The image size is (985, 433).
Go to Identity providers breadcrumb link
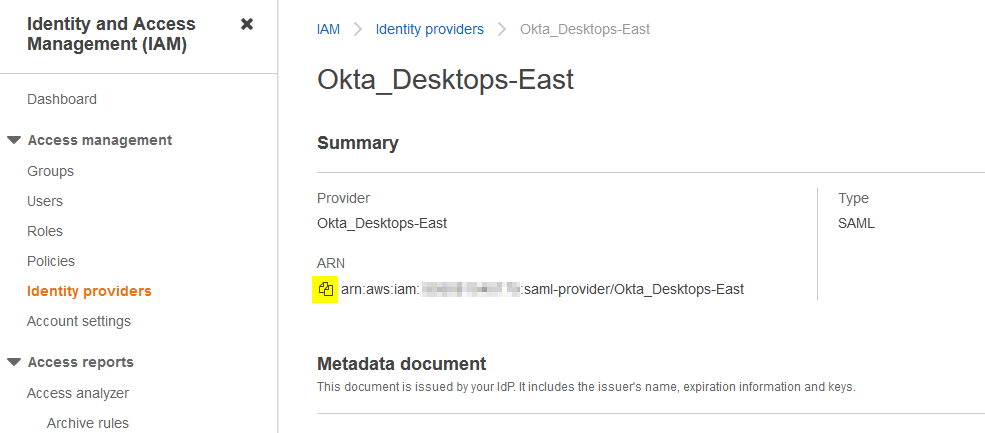point(430,29)
